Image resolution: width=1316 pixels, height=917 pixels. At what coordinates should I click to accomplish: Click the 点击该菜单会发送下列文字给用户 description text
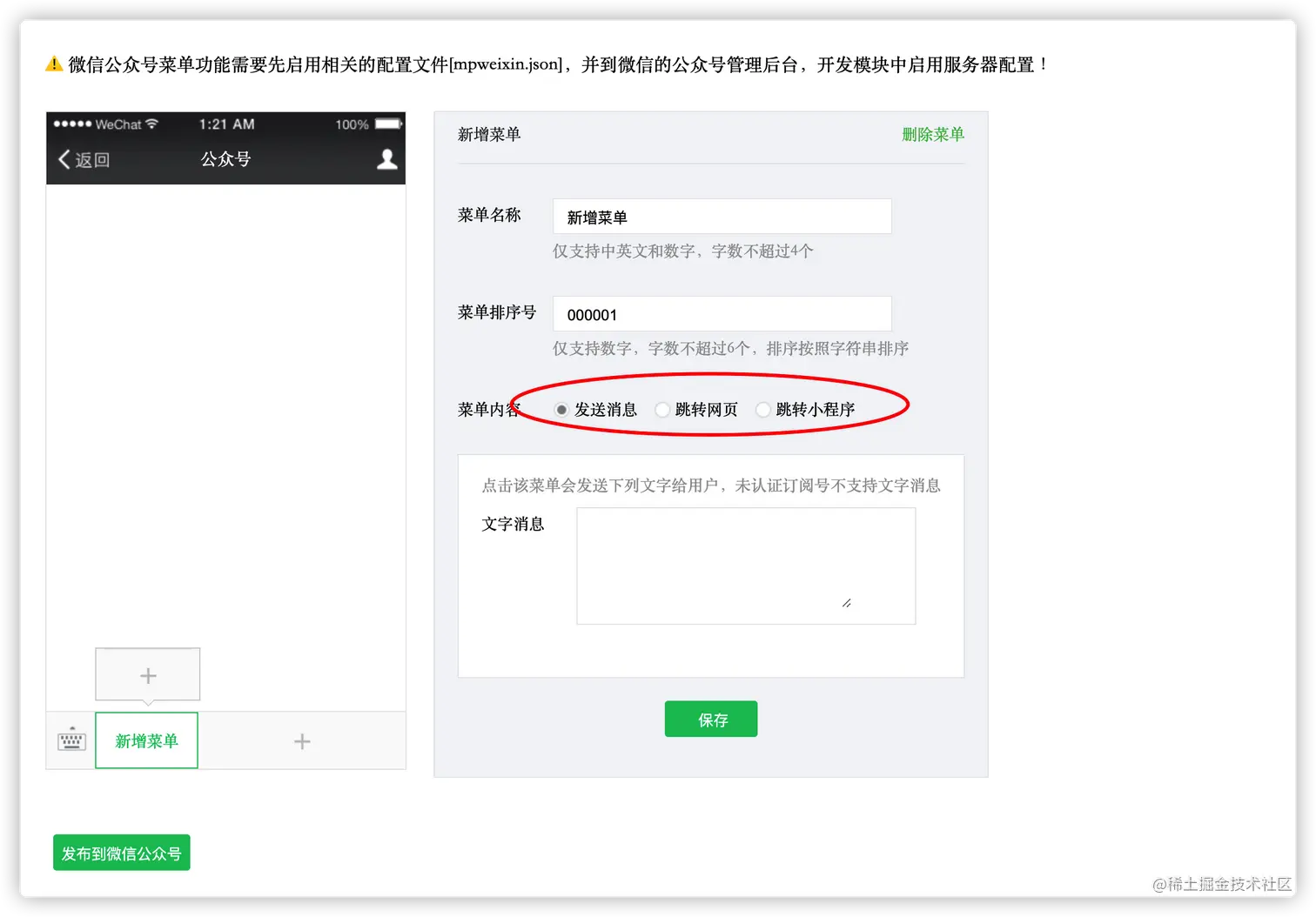click(x=711, y=485)
